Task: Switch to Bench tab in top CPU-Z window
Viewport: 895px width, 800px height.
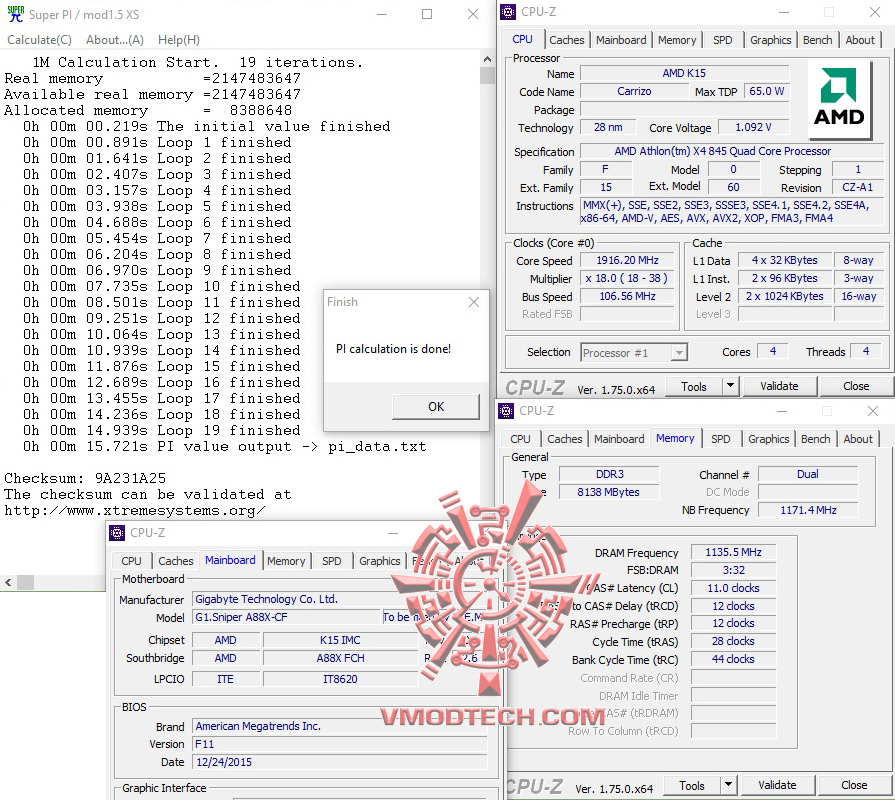Action: [x=817, y=40]
